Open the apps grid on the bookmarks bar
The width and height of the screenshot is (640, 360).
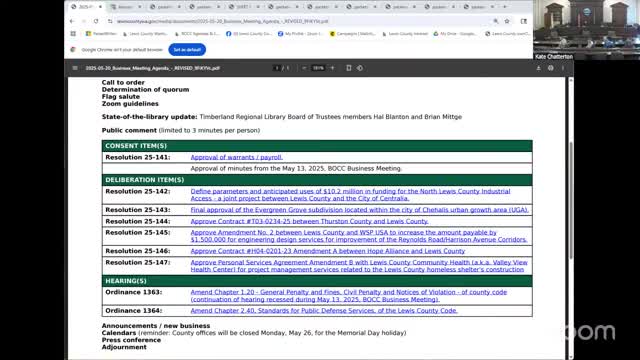(73, 34)
